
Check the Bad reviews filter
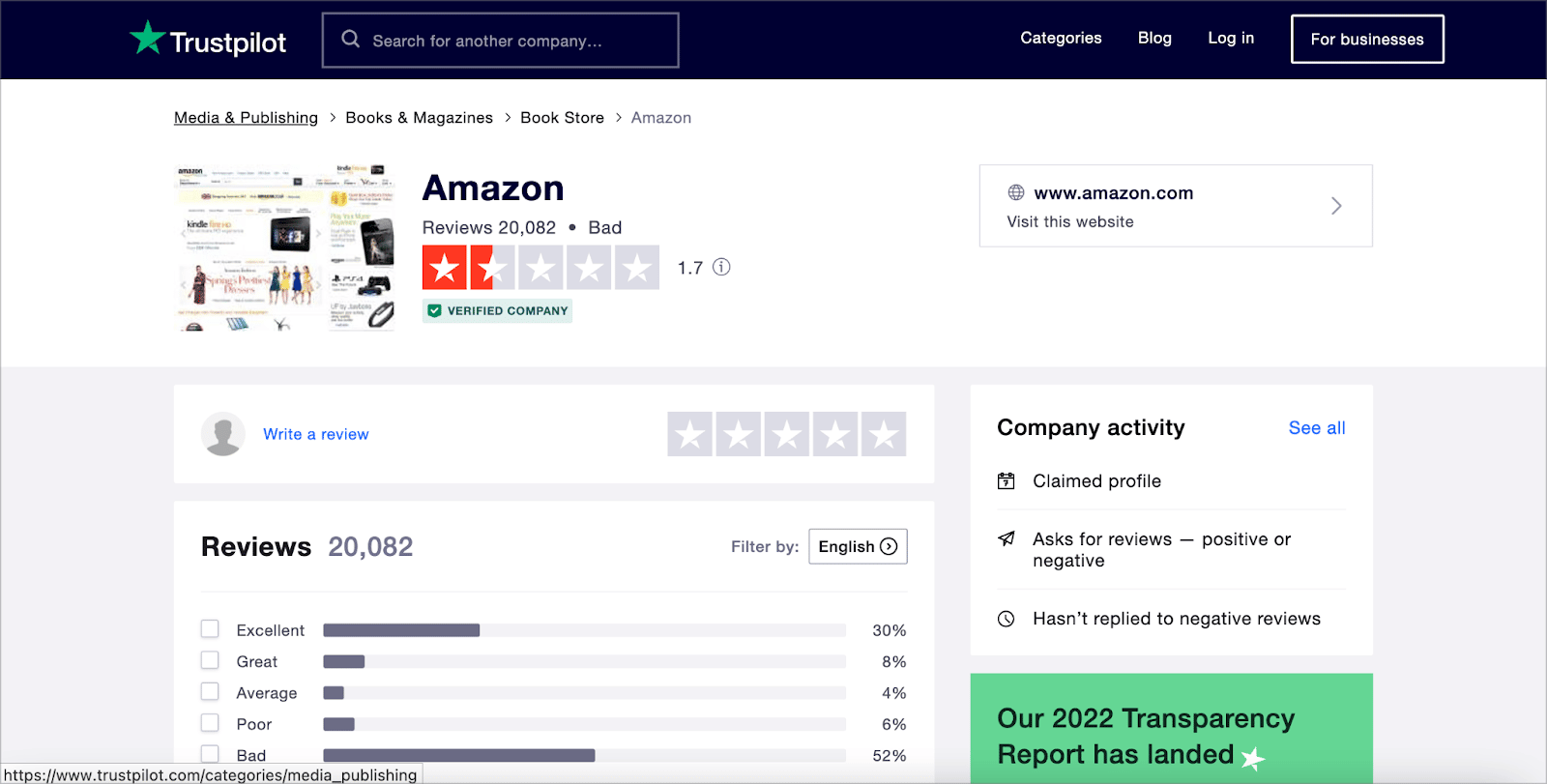210,754
